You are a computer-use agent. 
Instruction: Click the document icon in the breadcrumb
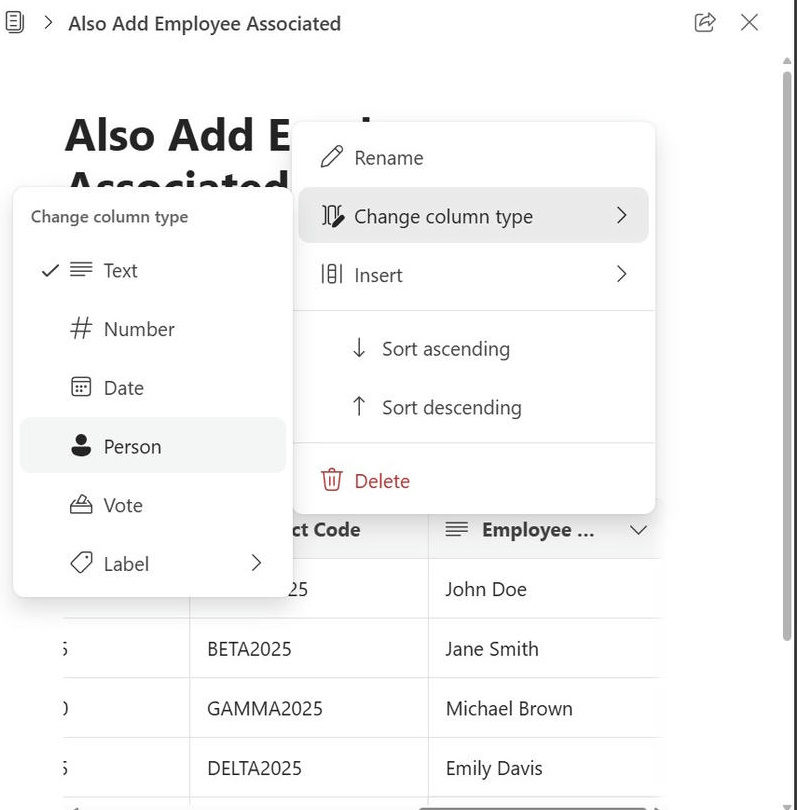pos(14,22)
